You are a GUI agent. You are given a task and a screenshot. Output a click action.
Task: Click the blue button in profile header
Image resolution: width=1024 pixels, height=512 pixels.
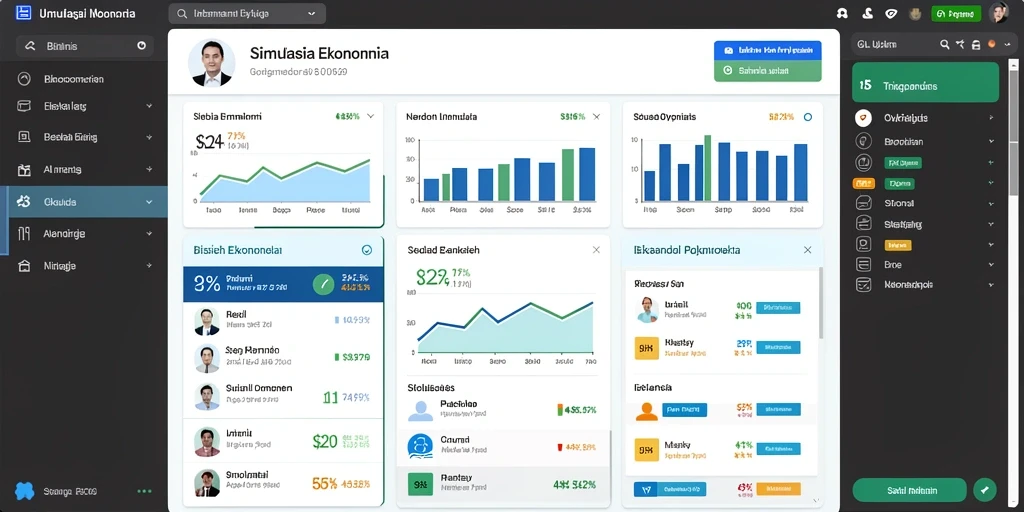click(x=767, y=50)
